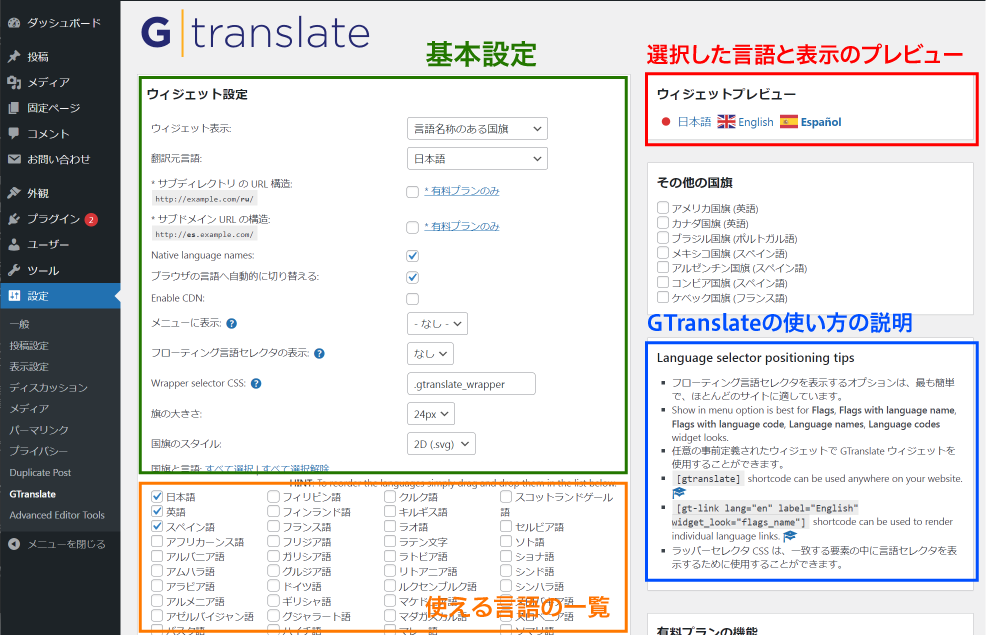Open ディスカッション submenu item
This screenshot has width=986, height=635.
click(48, 388)
